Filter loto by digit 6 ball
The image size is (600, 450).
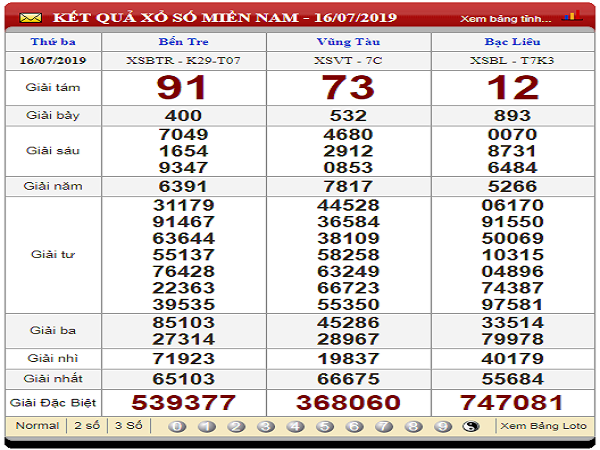[x=354, y=426]
